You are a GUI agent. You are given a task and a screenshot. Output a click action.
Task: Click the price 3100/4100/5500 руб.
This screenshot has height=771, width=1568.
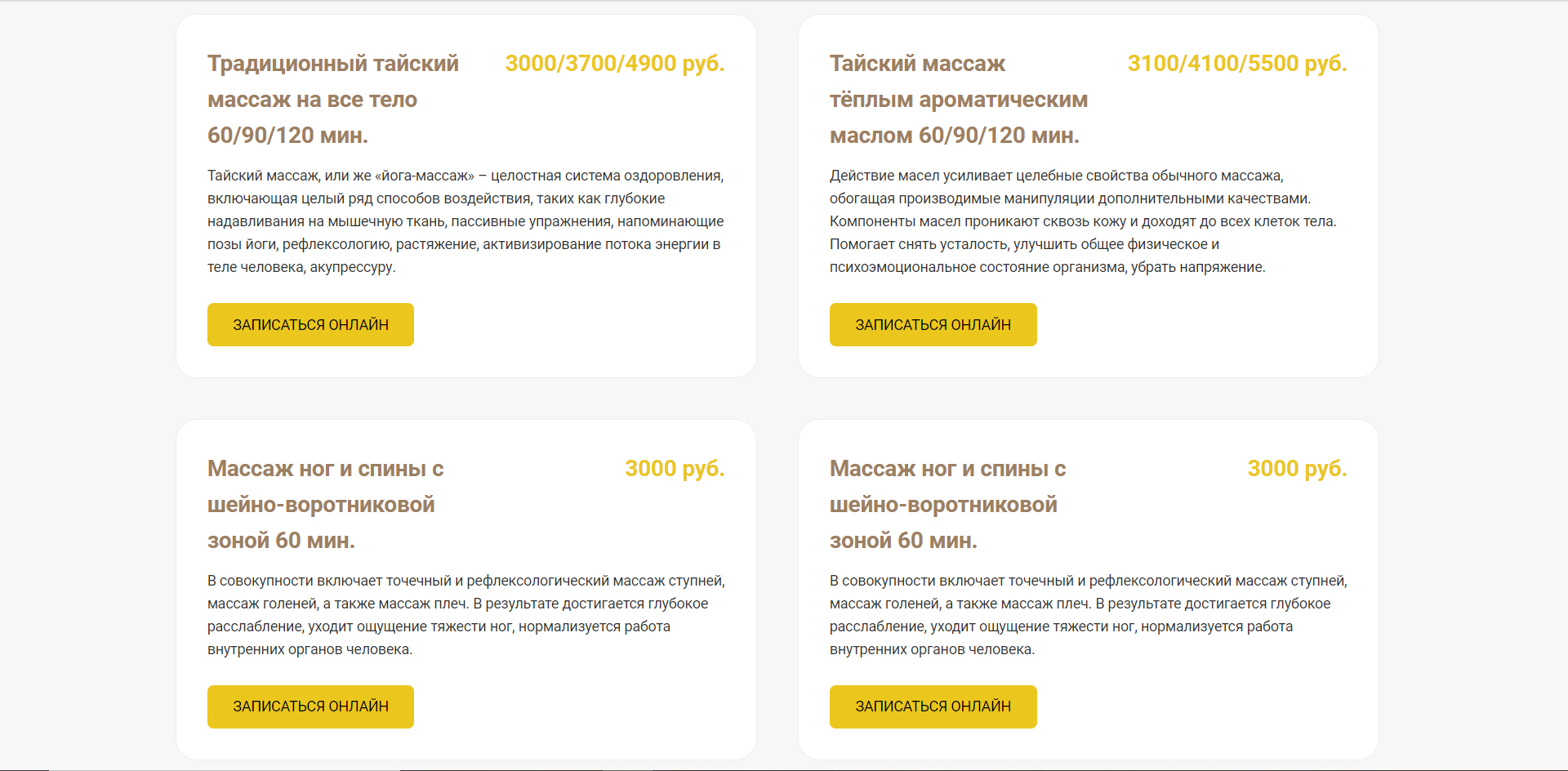click(x=1236, y=64)
